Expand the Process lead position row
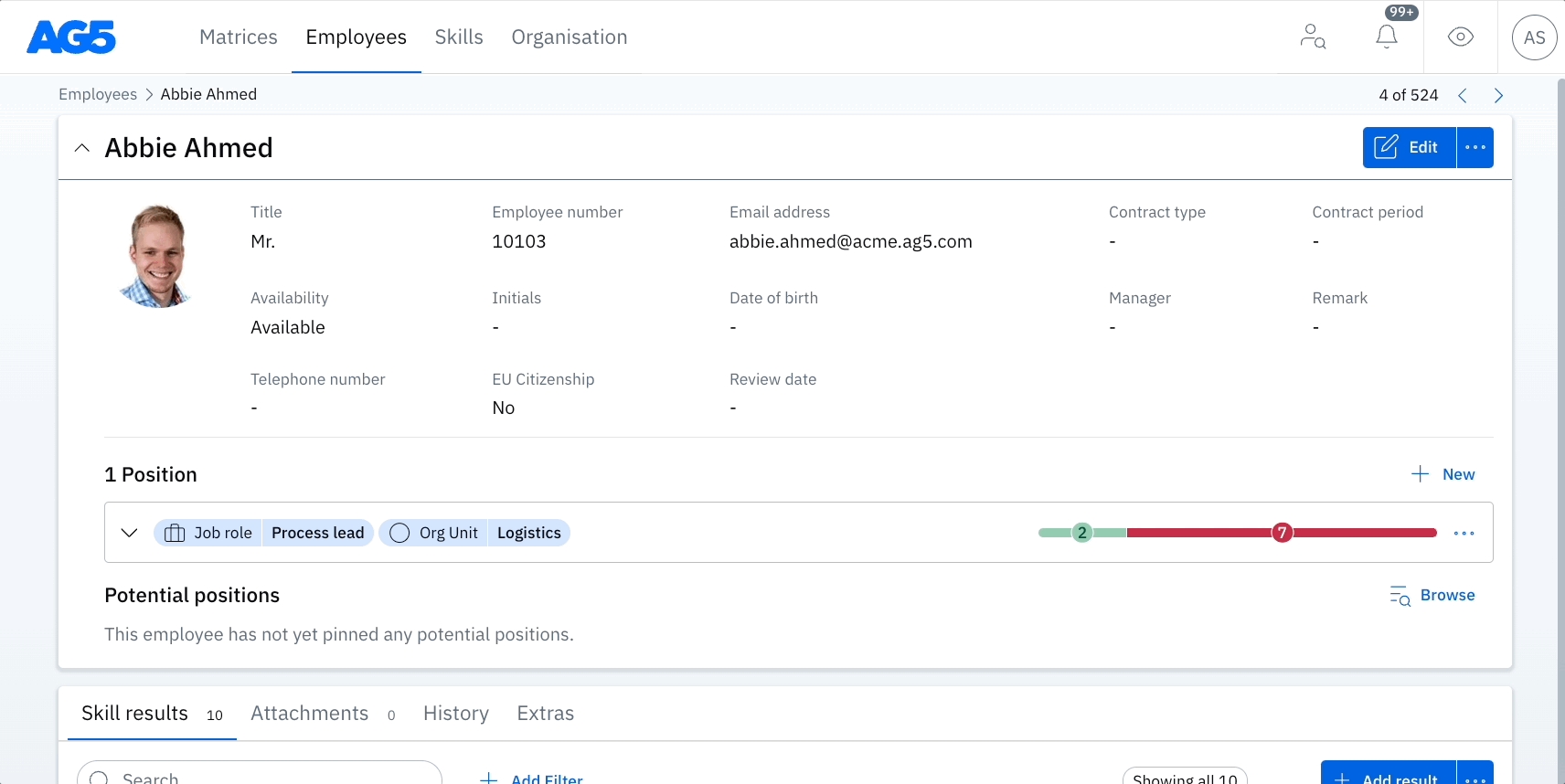This screenshot has height=784, width=1565. tap(129, 533)
